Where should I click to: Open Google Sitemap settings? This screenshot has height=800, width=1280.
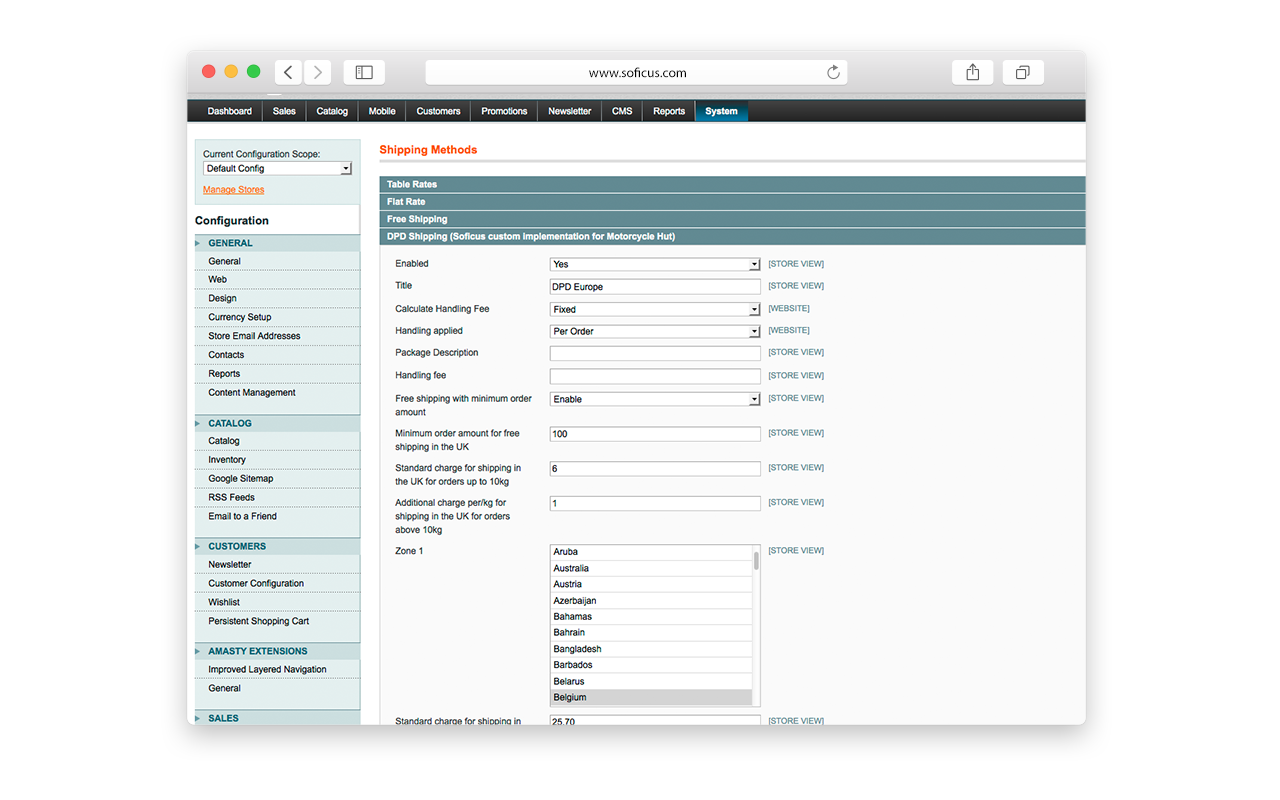pyautogui.click(x=241, y=479)
